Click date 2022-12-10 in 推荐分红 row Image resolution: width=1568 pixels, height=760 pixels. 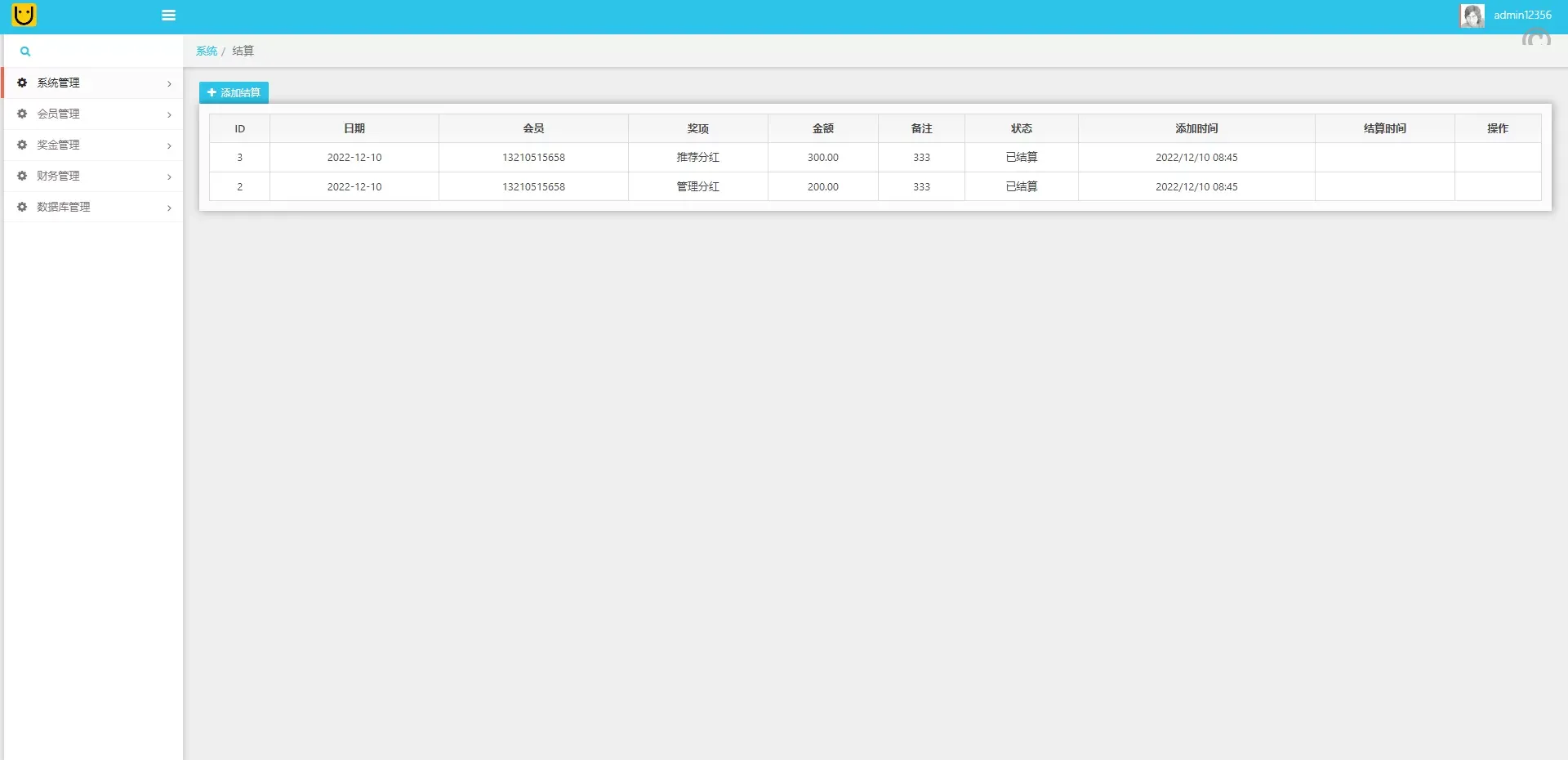click(354, 158)
